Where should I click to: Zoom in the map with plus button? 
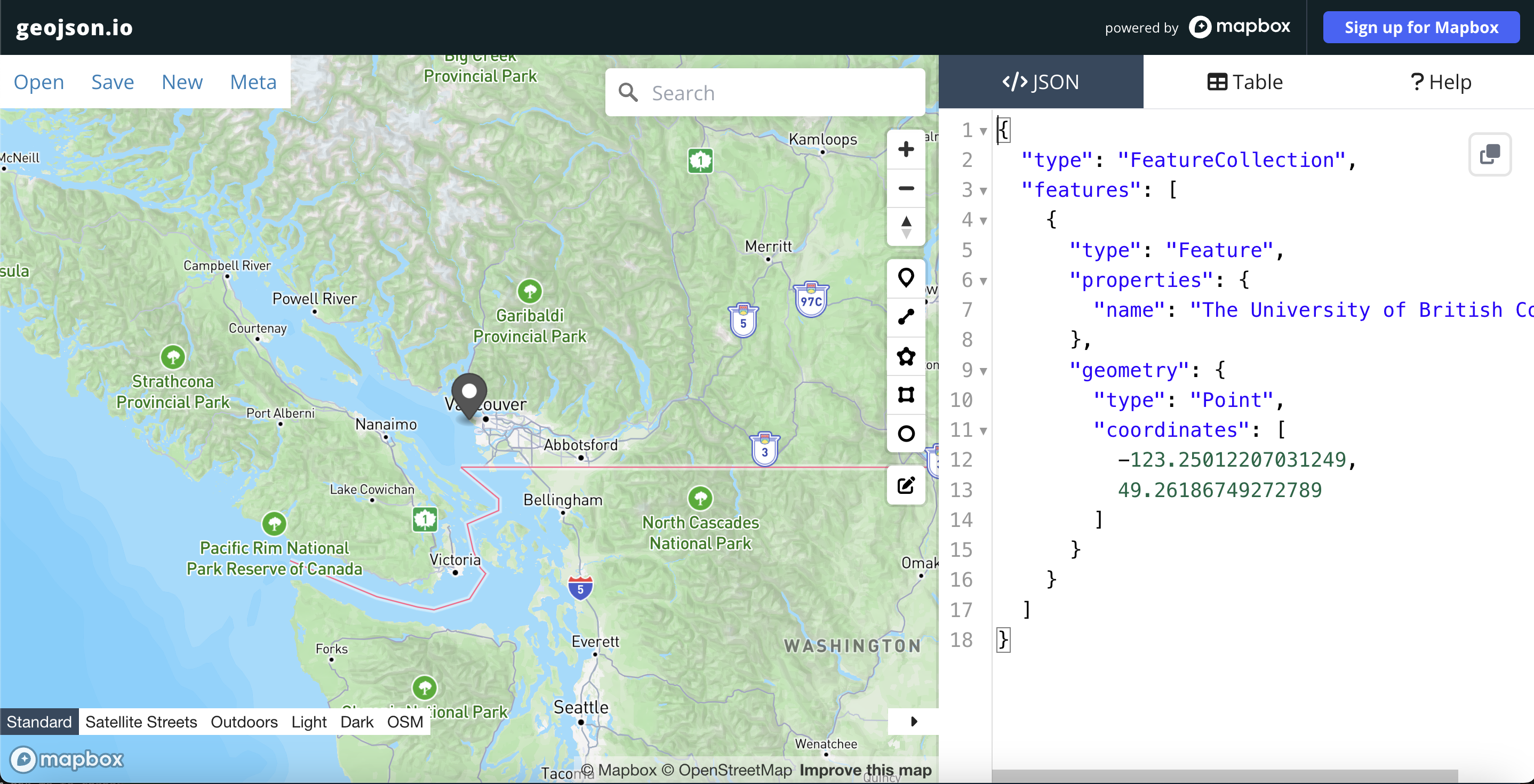(x=906, y=149)
